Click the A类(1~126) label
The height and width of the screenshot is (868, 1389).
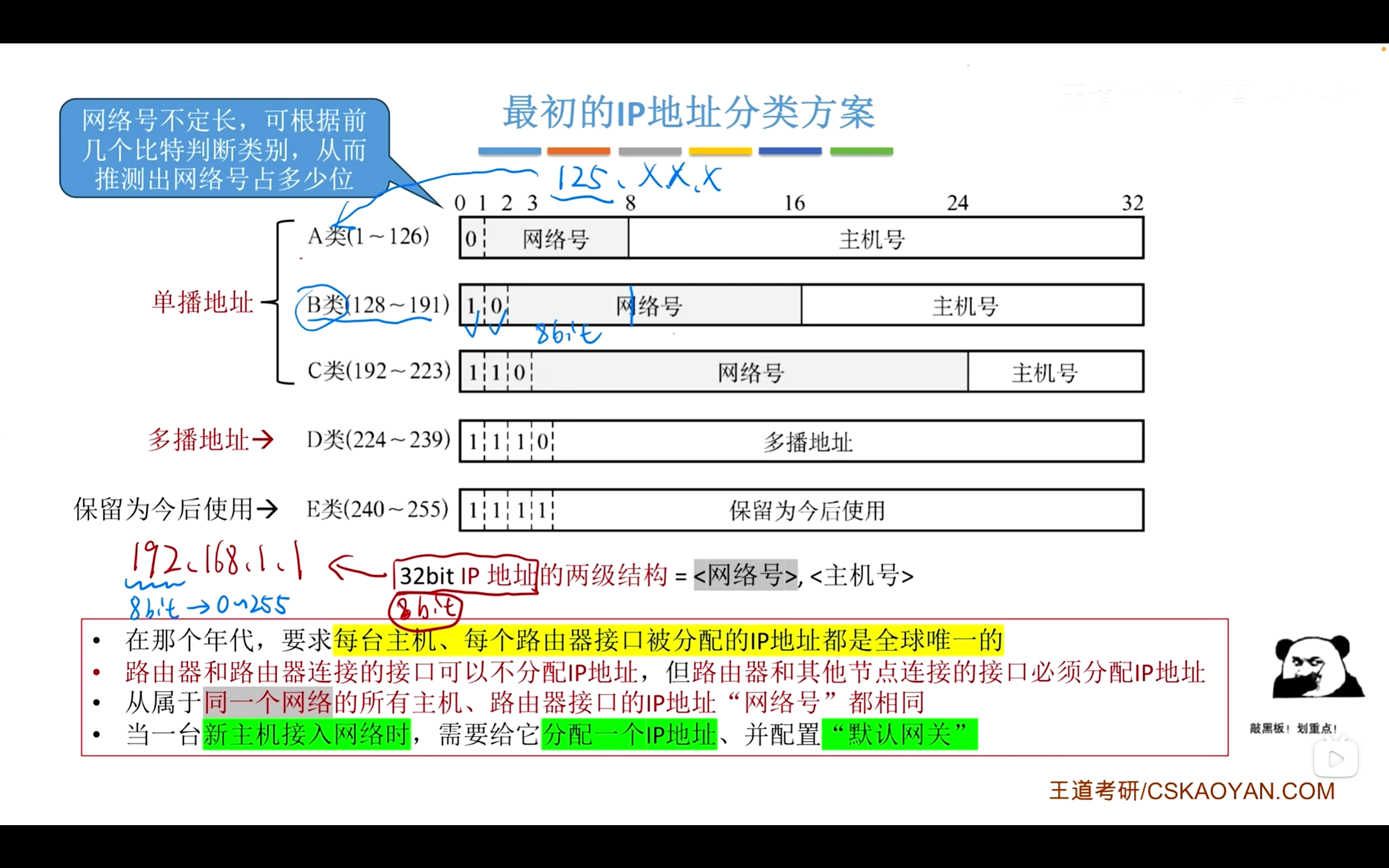coord(368,236)
